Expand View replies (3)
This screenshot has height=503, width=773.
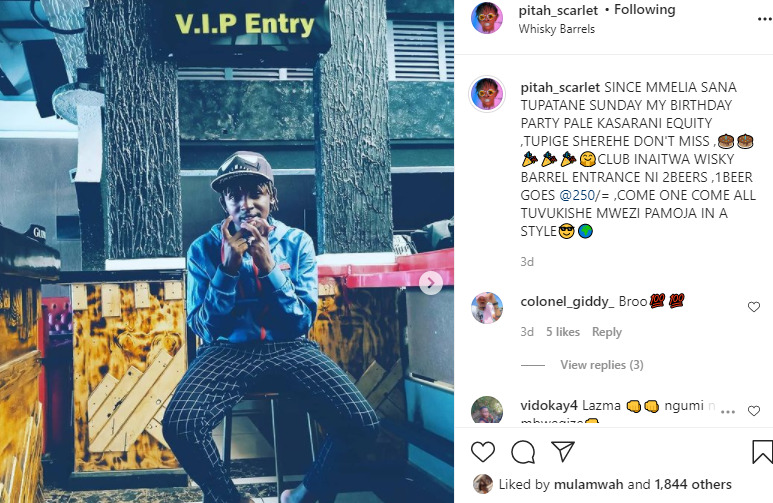[601, 365]
